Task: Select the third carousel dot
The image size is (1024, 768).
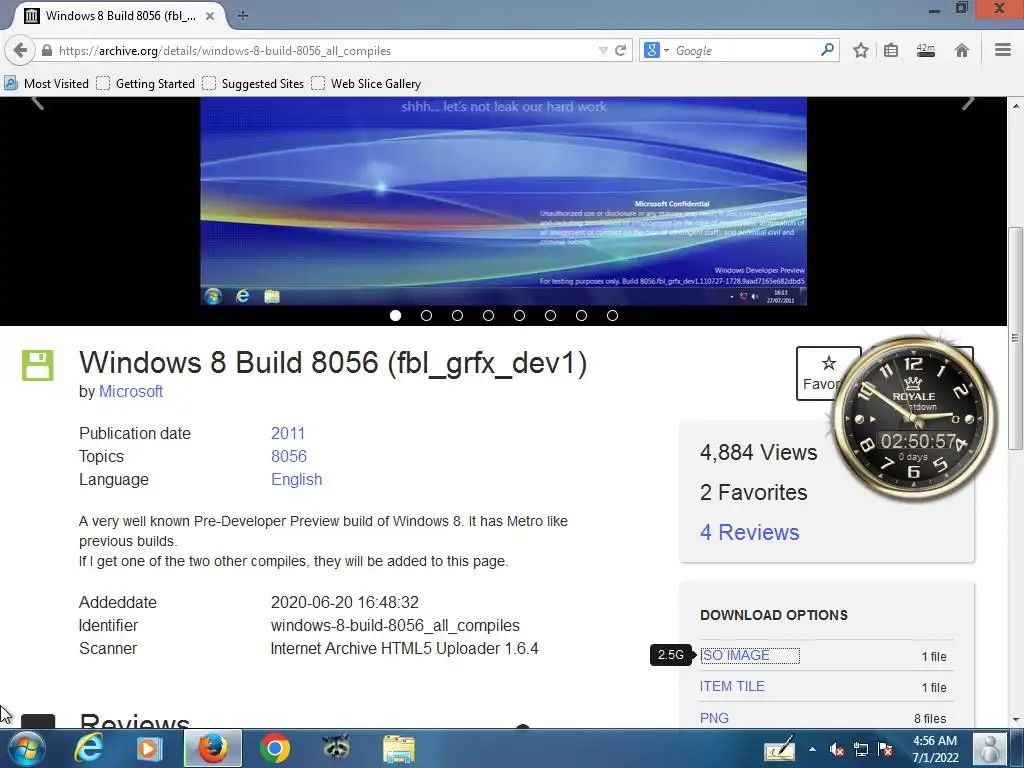Action: (457, 315)
